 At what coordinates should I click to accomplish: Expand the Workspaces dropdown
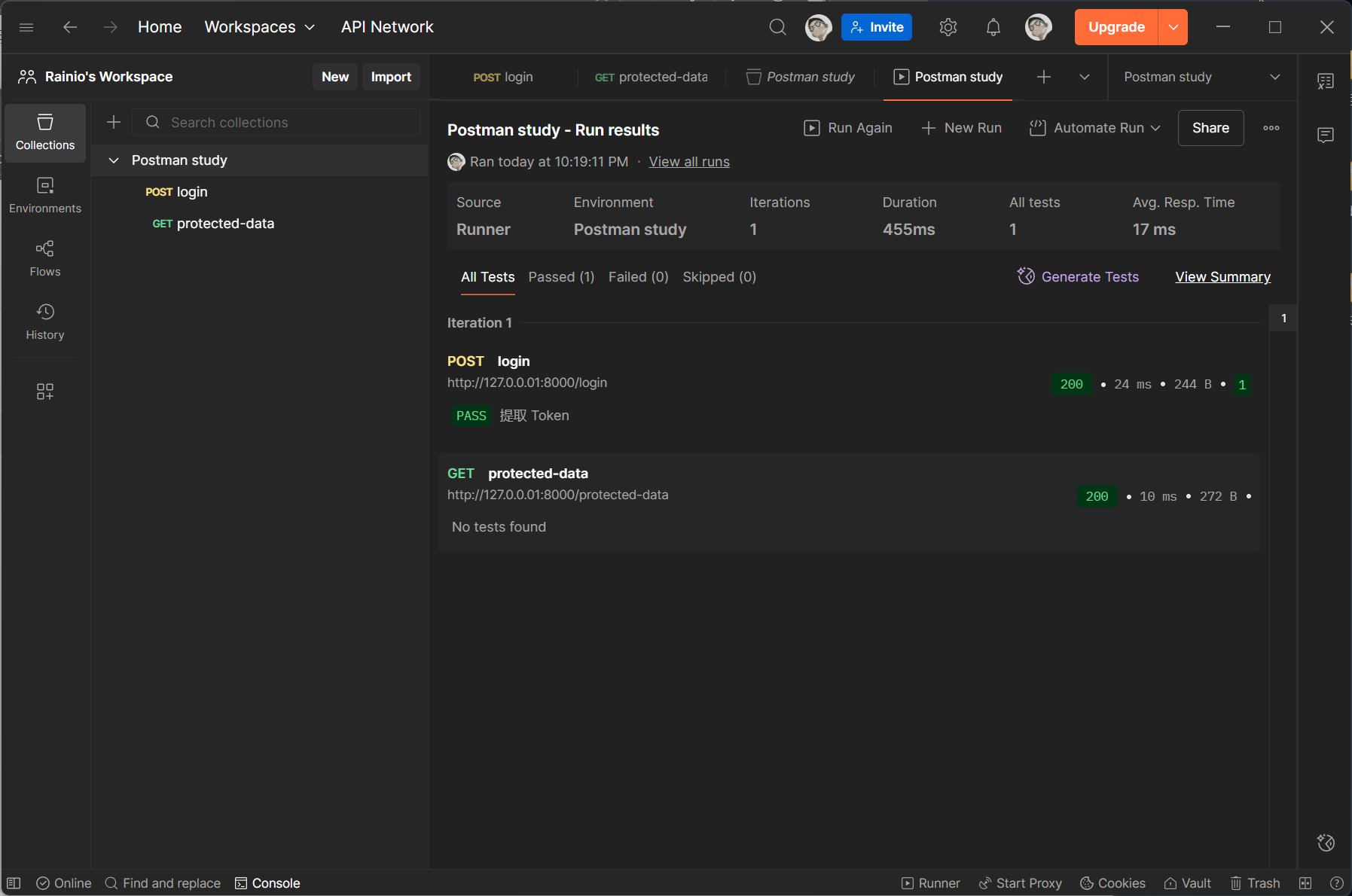[260, 27]
